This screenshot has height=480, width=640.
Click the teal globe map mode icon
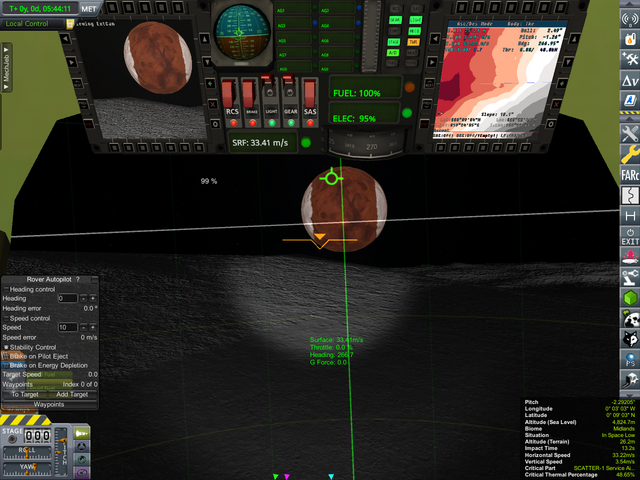(x=82, y=459)
